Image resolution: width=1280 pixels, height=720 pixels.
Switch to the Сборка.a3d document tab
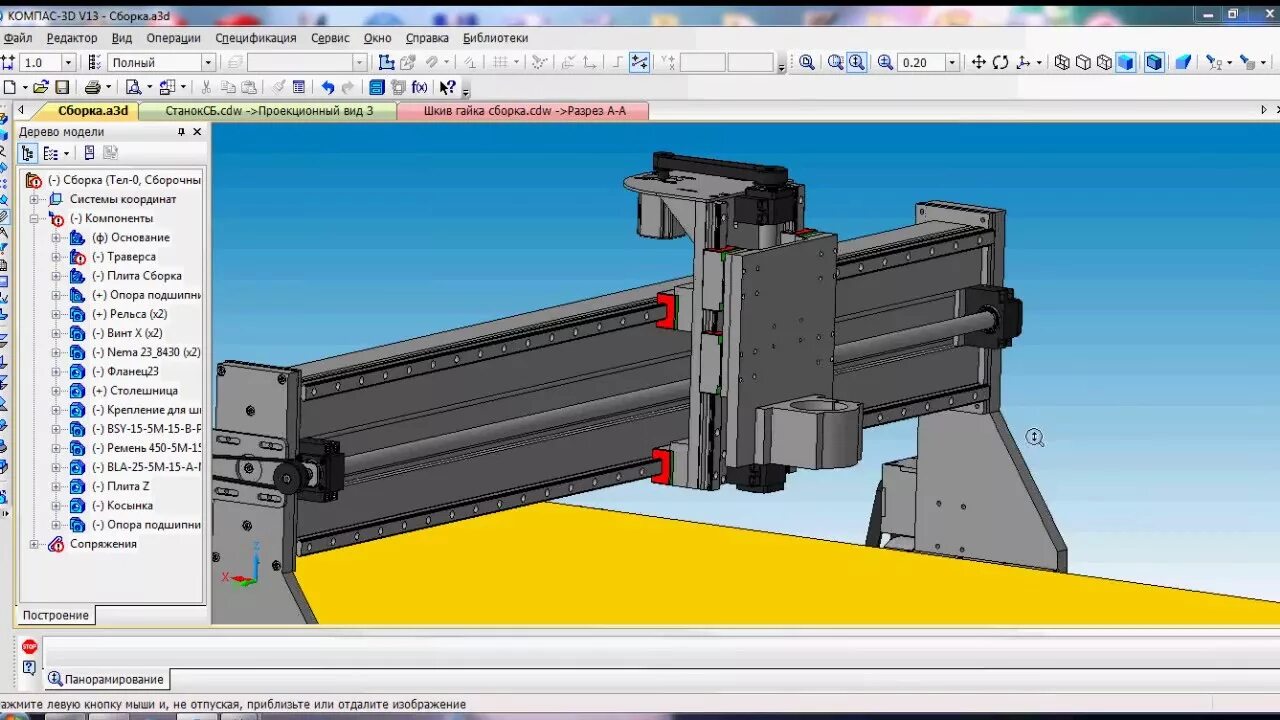point(92,111)
